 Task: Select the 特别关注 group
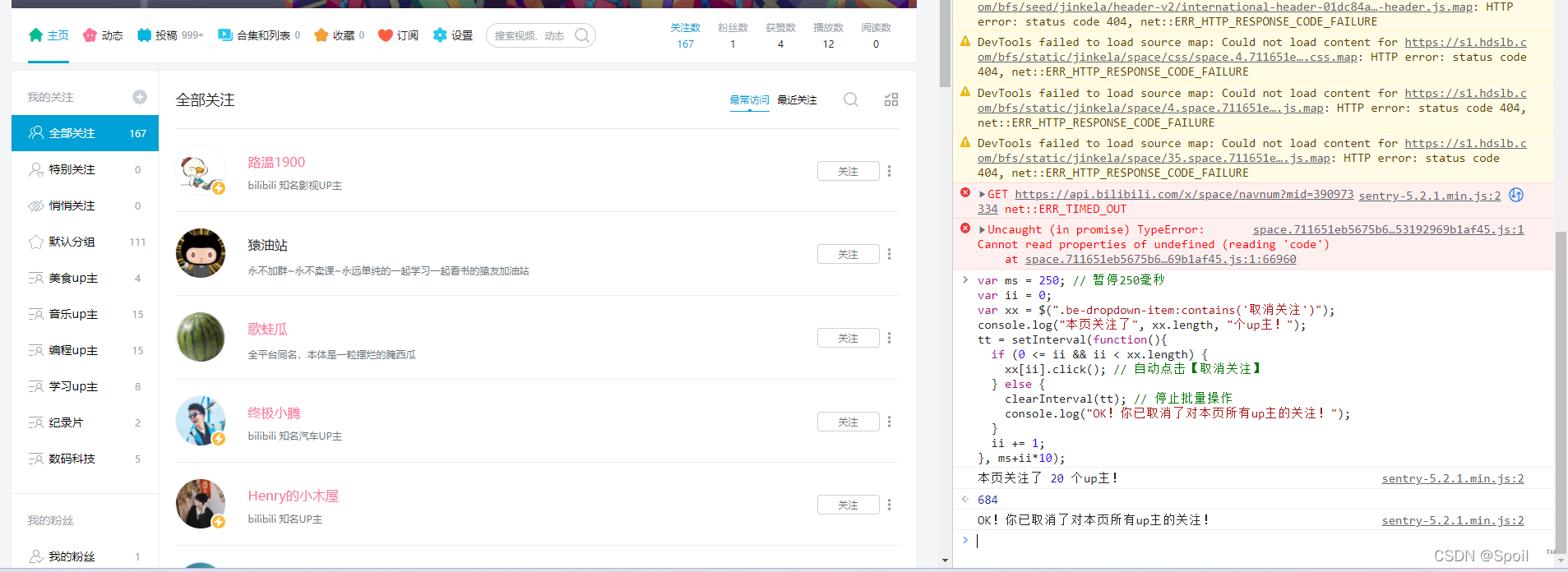click(x=85, y=169)
